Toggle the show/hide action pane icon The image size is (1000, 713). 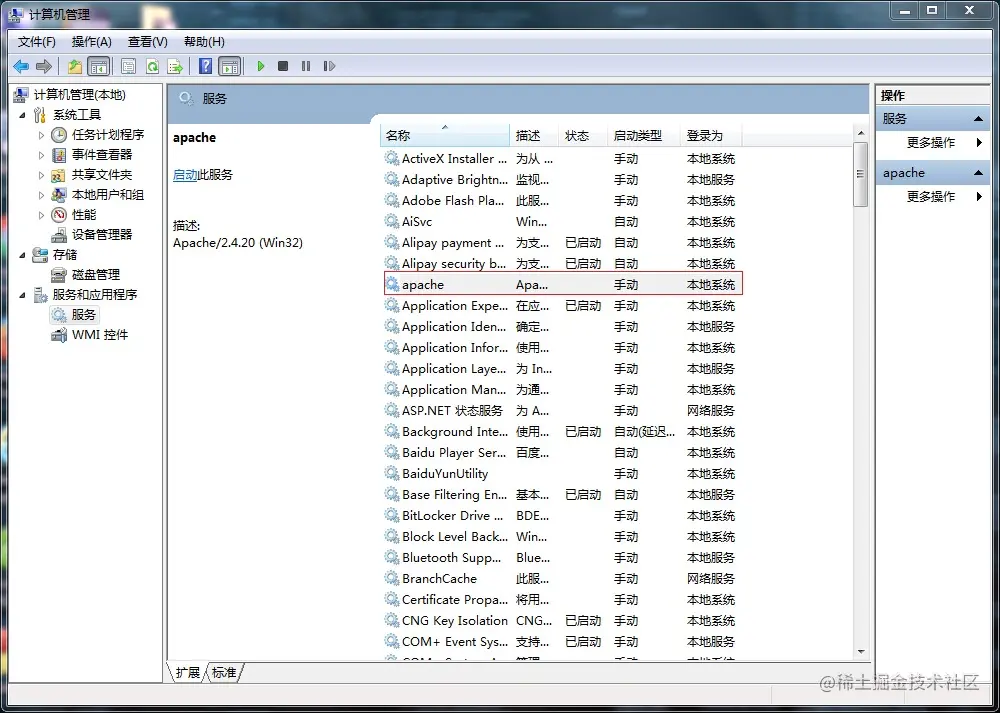pos(230,66)
